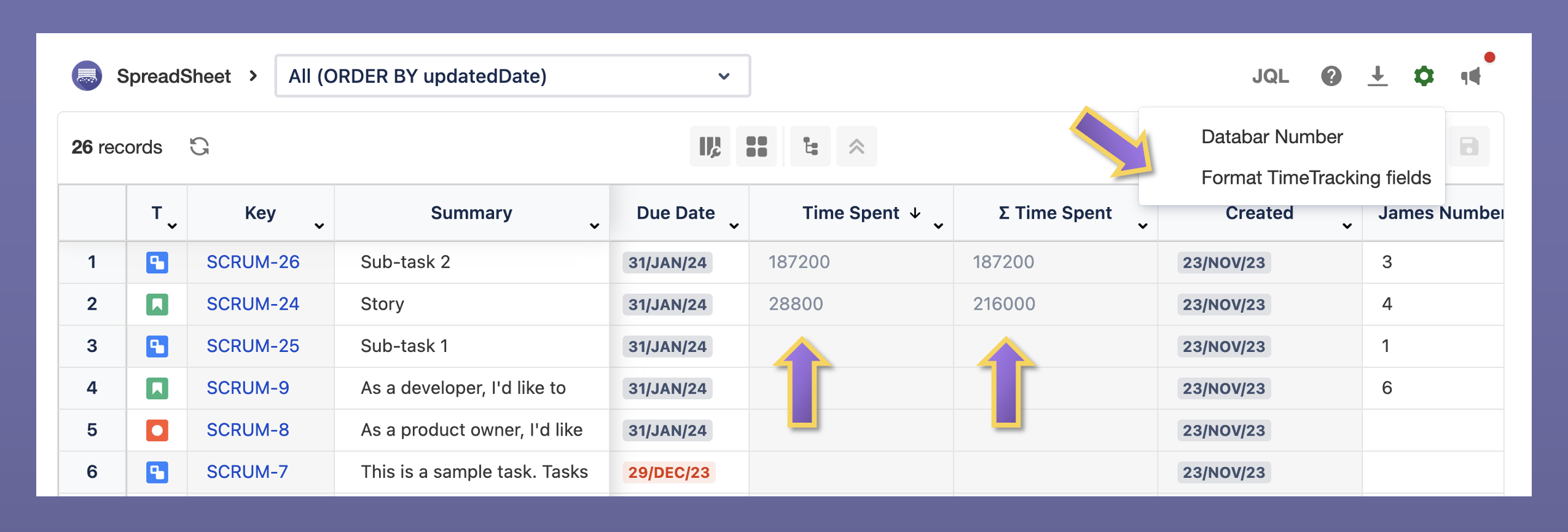Switch to the grid card view icon
The image size is (1568, 532).
756,147
